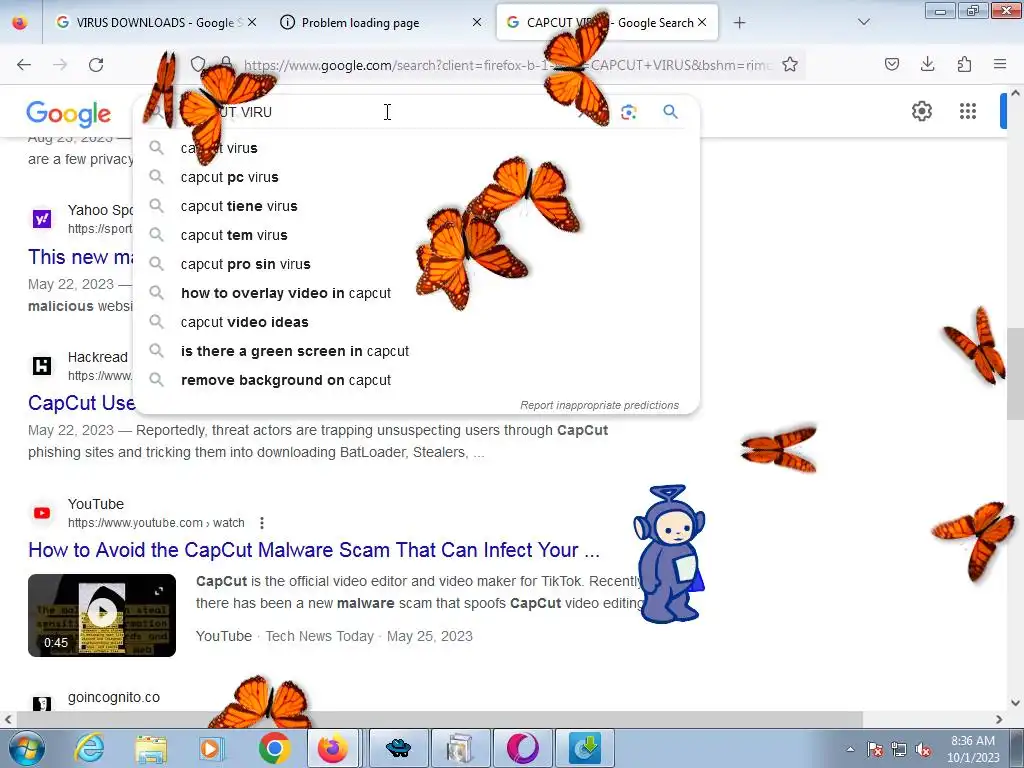Choose suggestion 'capcut pc virus'
Screen dimensions: 1024x768
(417, 177)
